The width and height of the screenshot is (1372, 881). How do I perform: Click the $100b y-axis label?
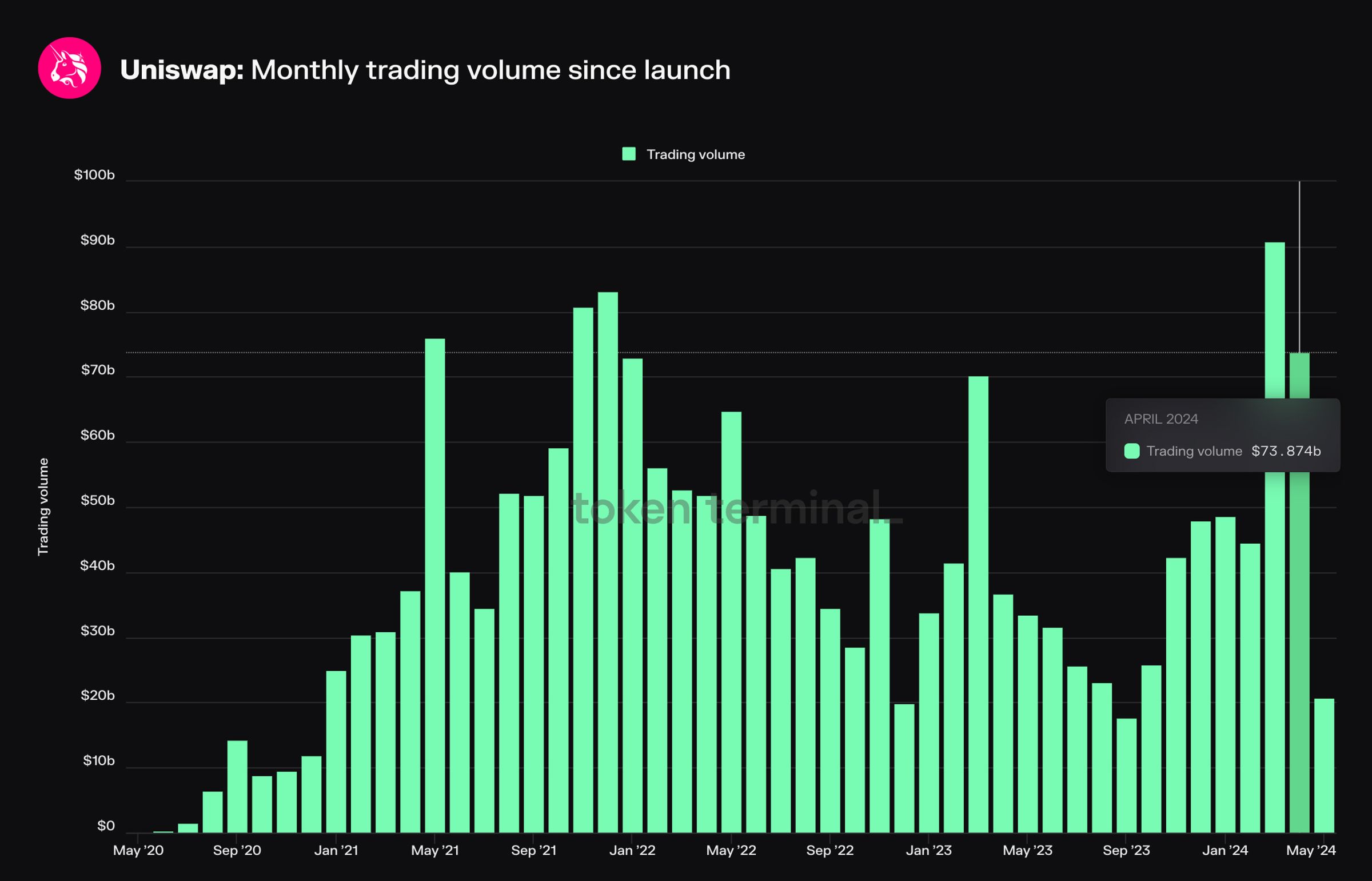[94, 174]
